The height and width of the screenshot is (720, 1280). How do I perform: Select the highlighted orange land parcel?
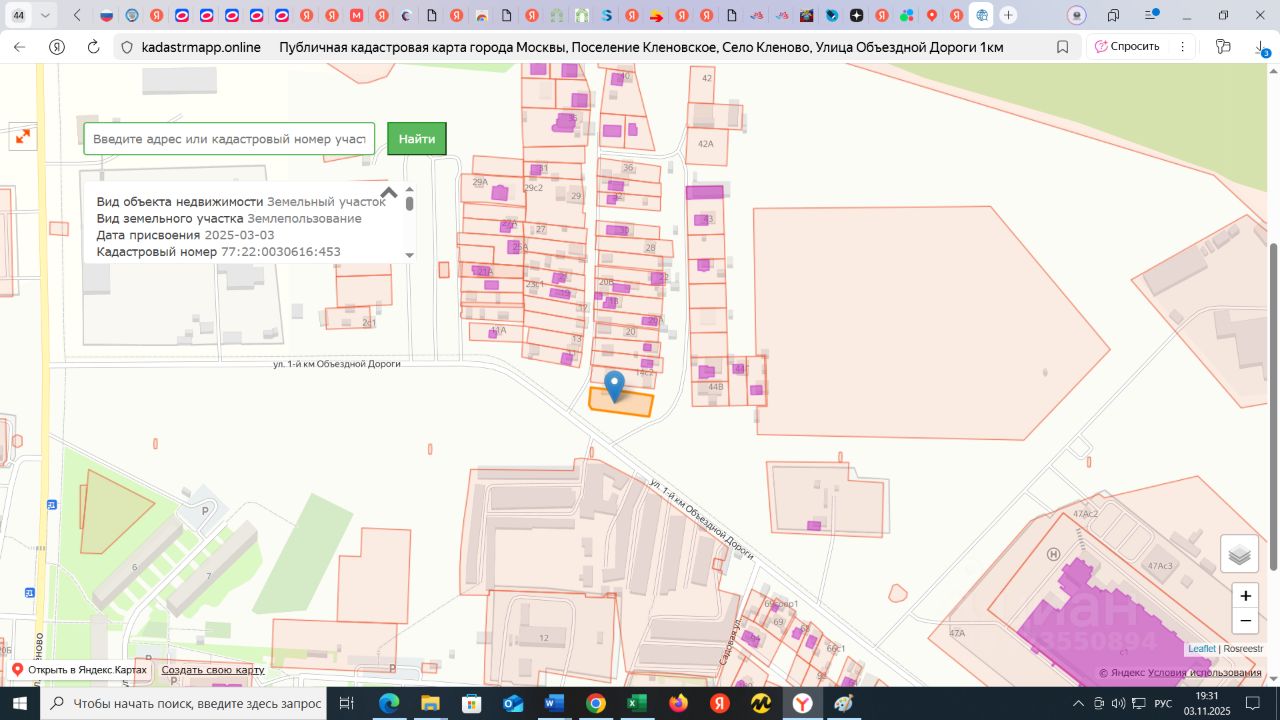[637, 406]
